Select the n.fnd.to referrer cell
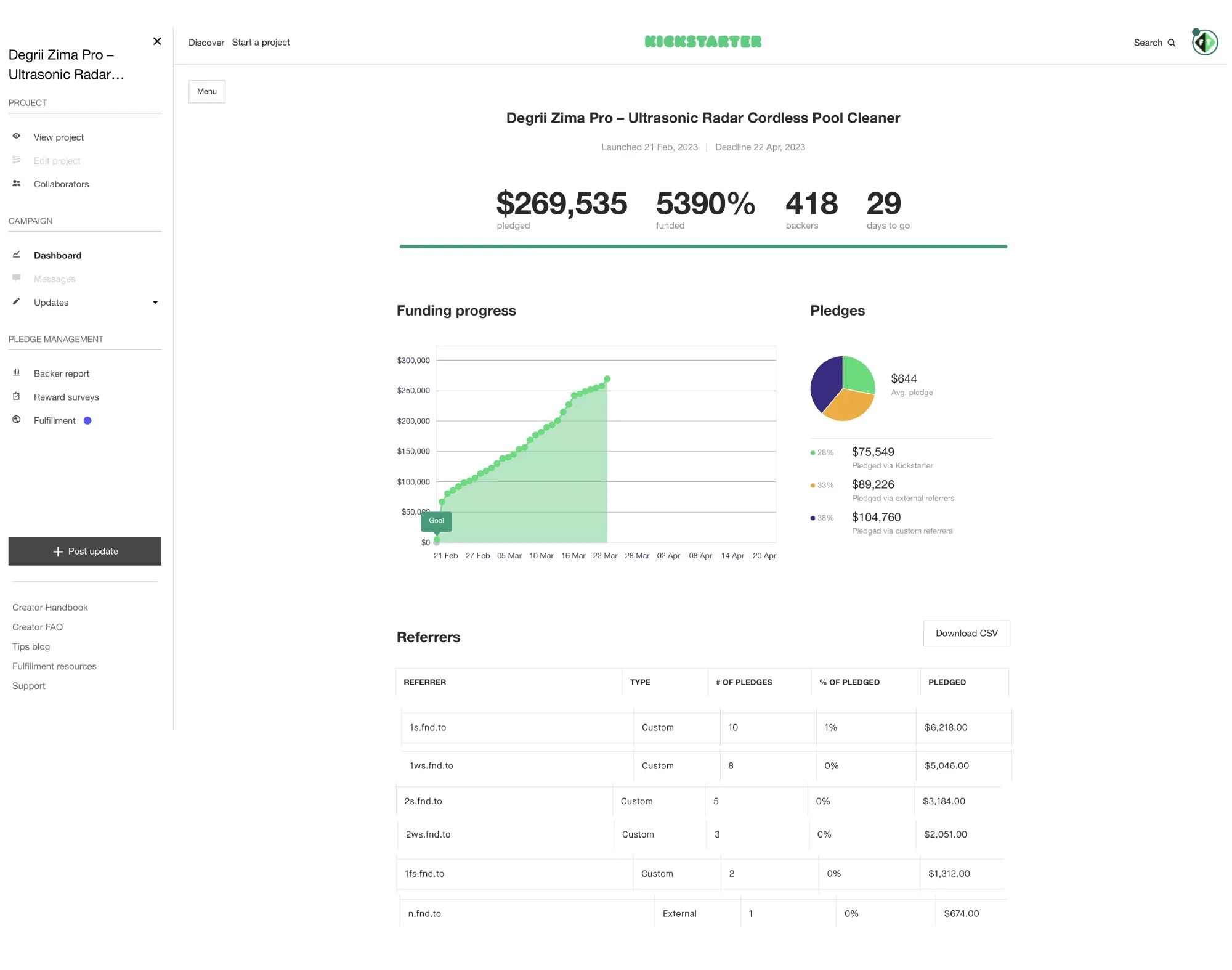The width and height of the screenshot is (1232, 970). click(x=527, y=914)
